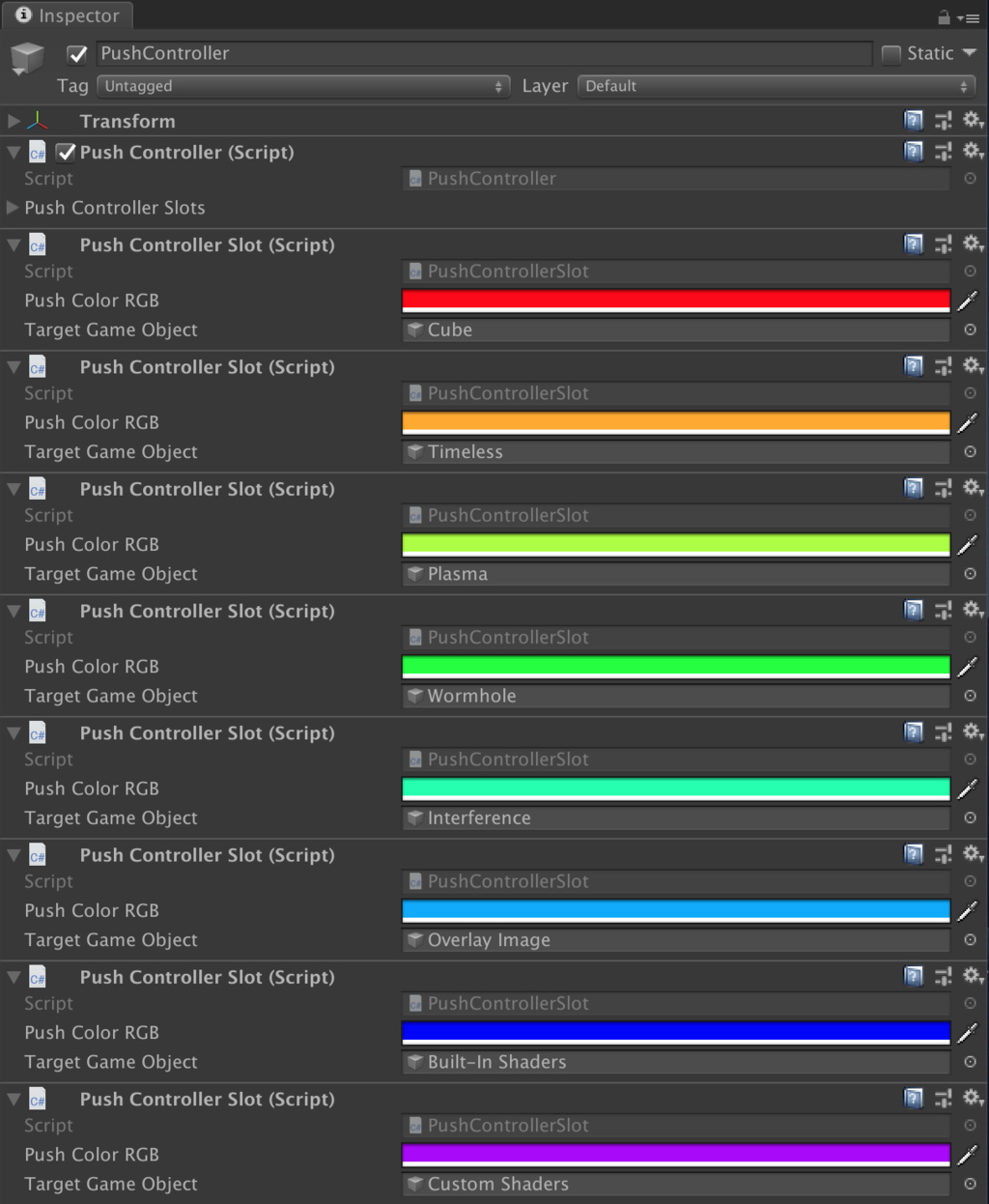Pick a color with the eyedropper next to Cube's color
989x1204 pixels.
pyautogui.click(x=970, y=301)
